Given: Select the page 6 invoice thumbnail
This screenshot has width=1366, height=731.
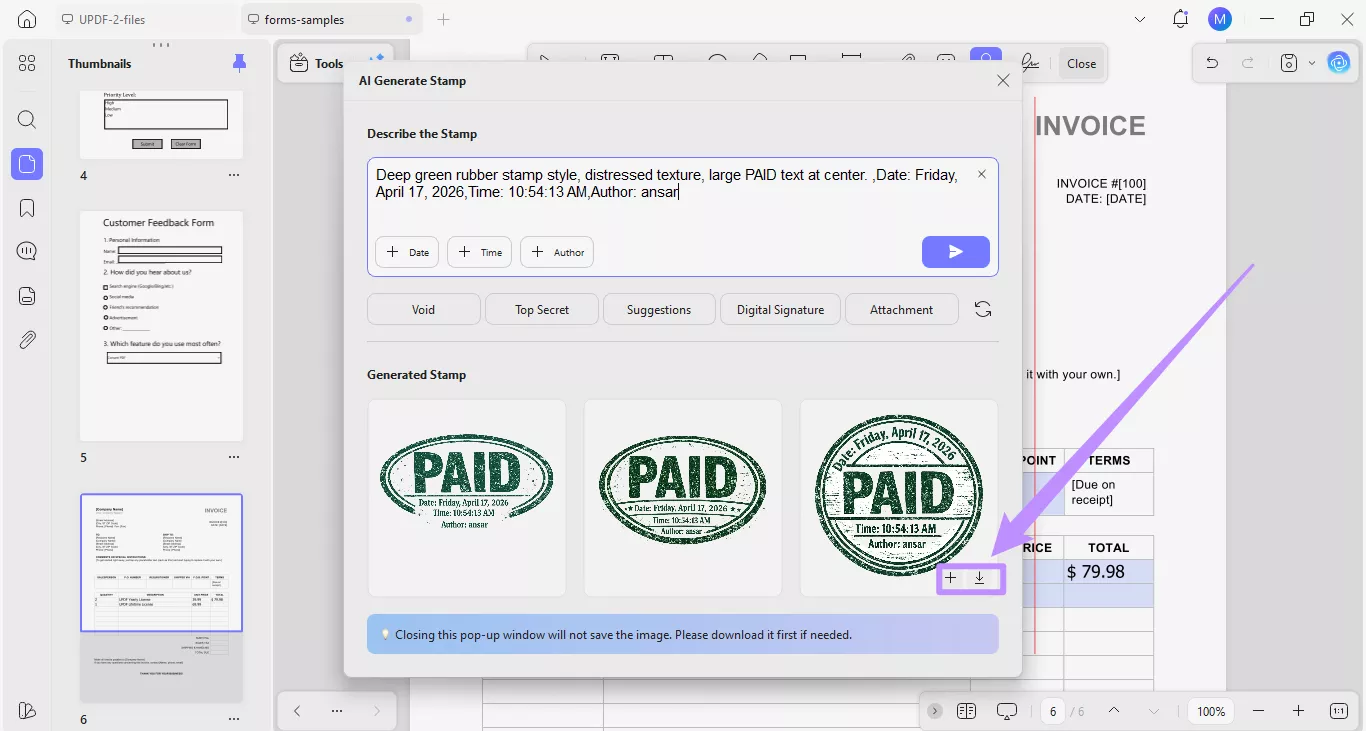Looking at the screenshot, I should click(x=161, y=563).
